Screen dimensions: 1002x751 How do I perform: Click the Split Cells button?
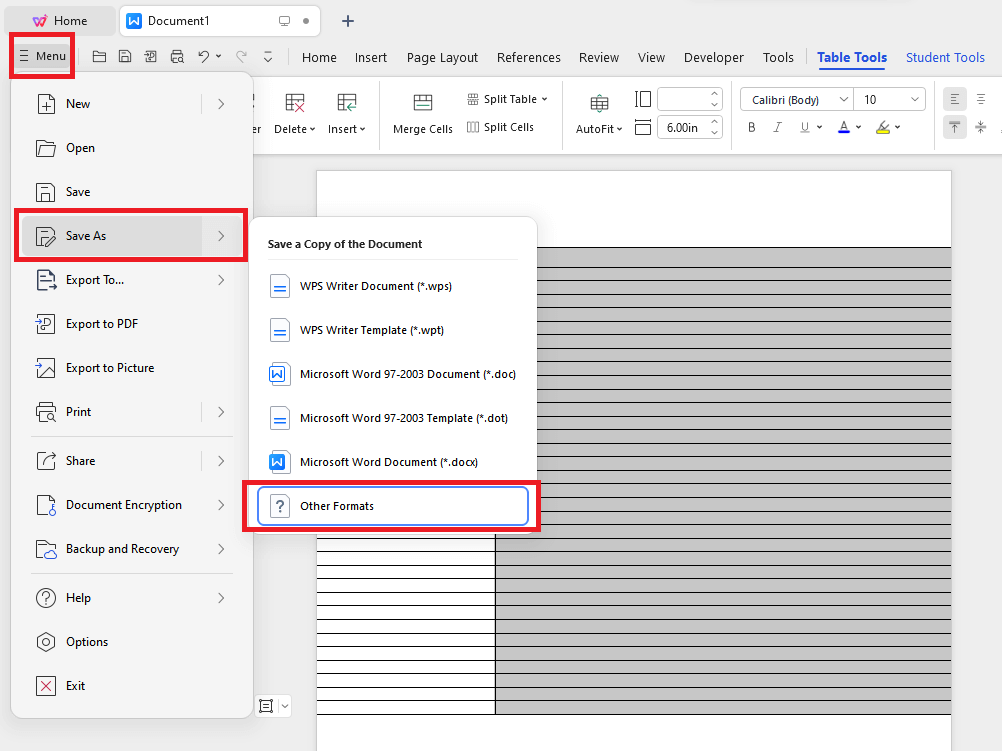pos(500,127)
